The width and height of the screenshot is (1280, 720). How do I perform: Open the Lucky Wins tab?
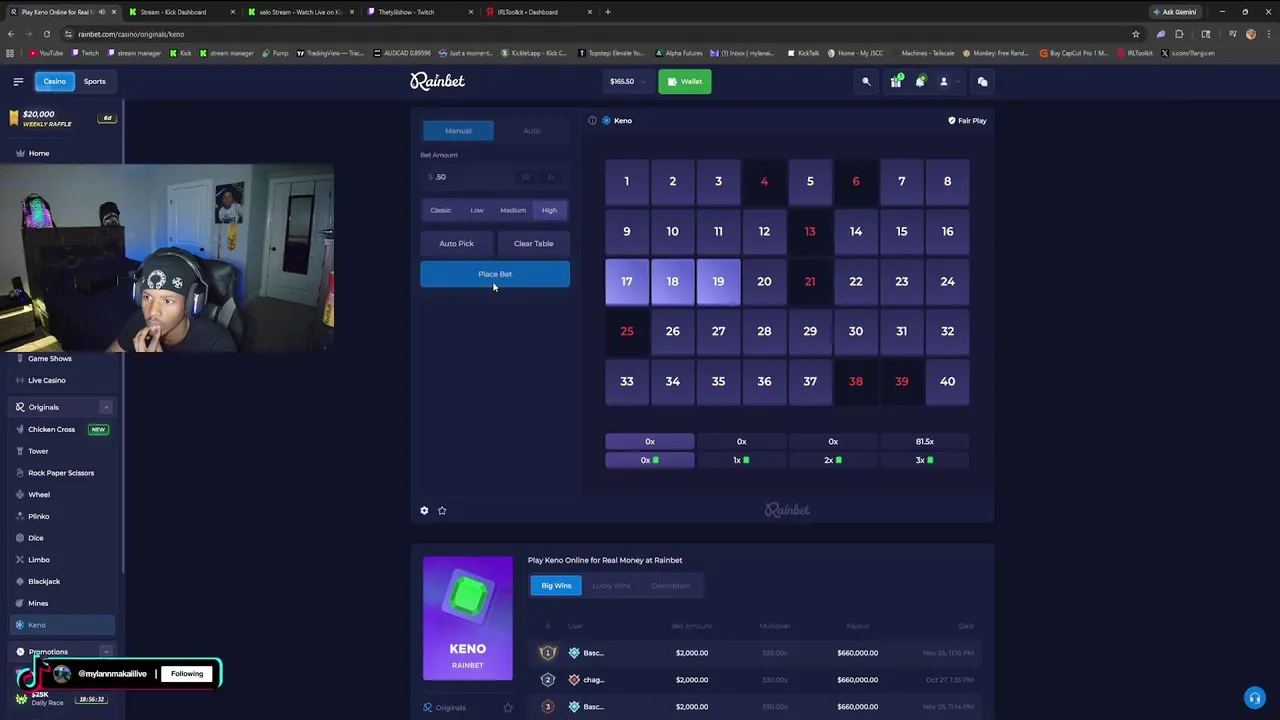click(611, 586)
